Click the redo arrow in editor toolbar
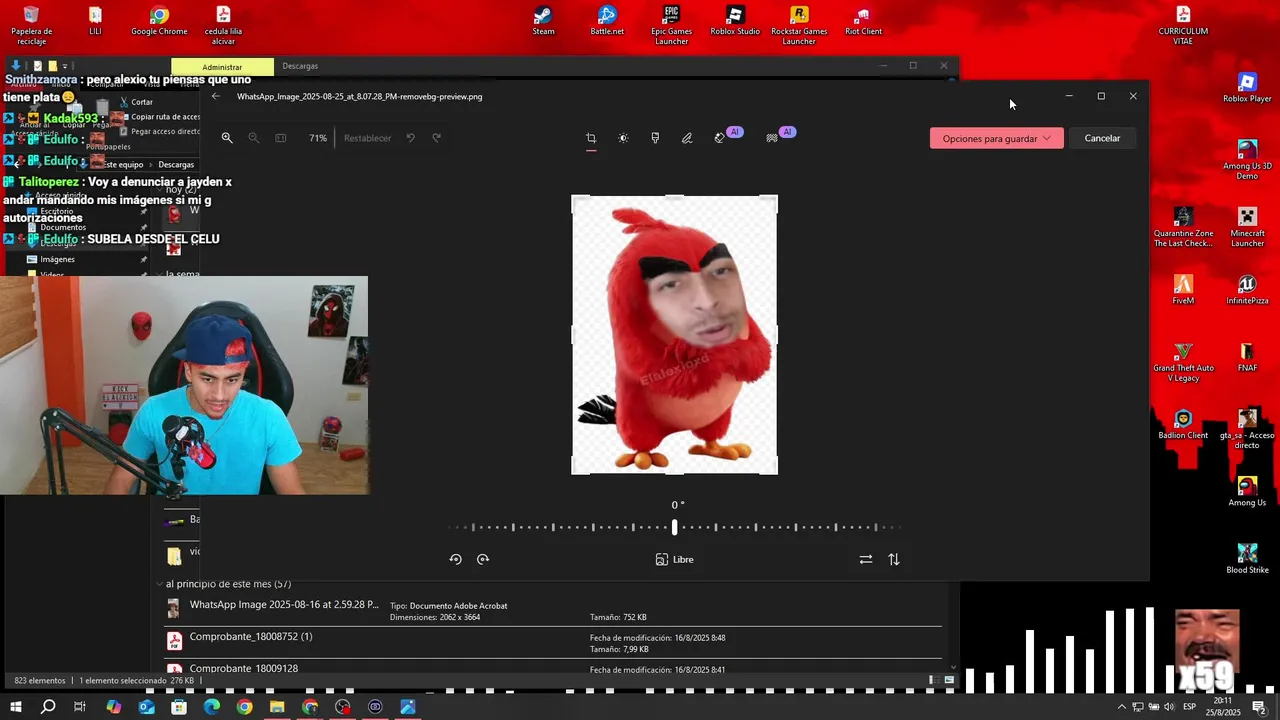 436,138
